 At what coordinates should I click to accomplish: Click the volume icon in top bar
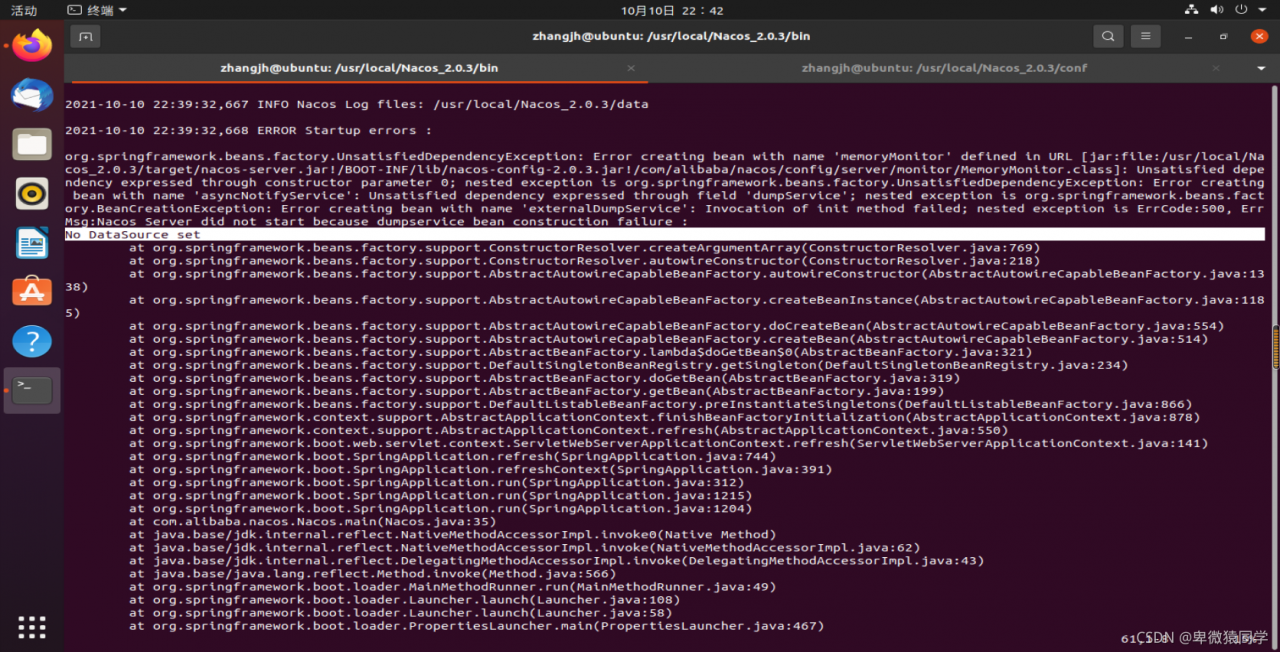point(1217,10)
